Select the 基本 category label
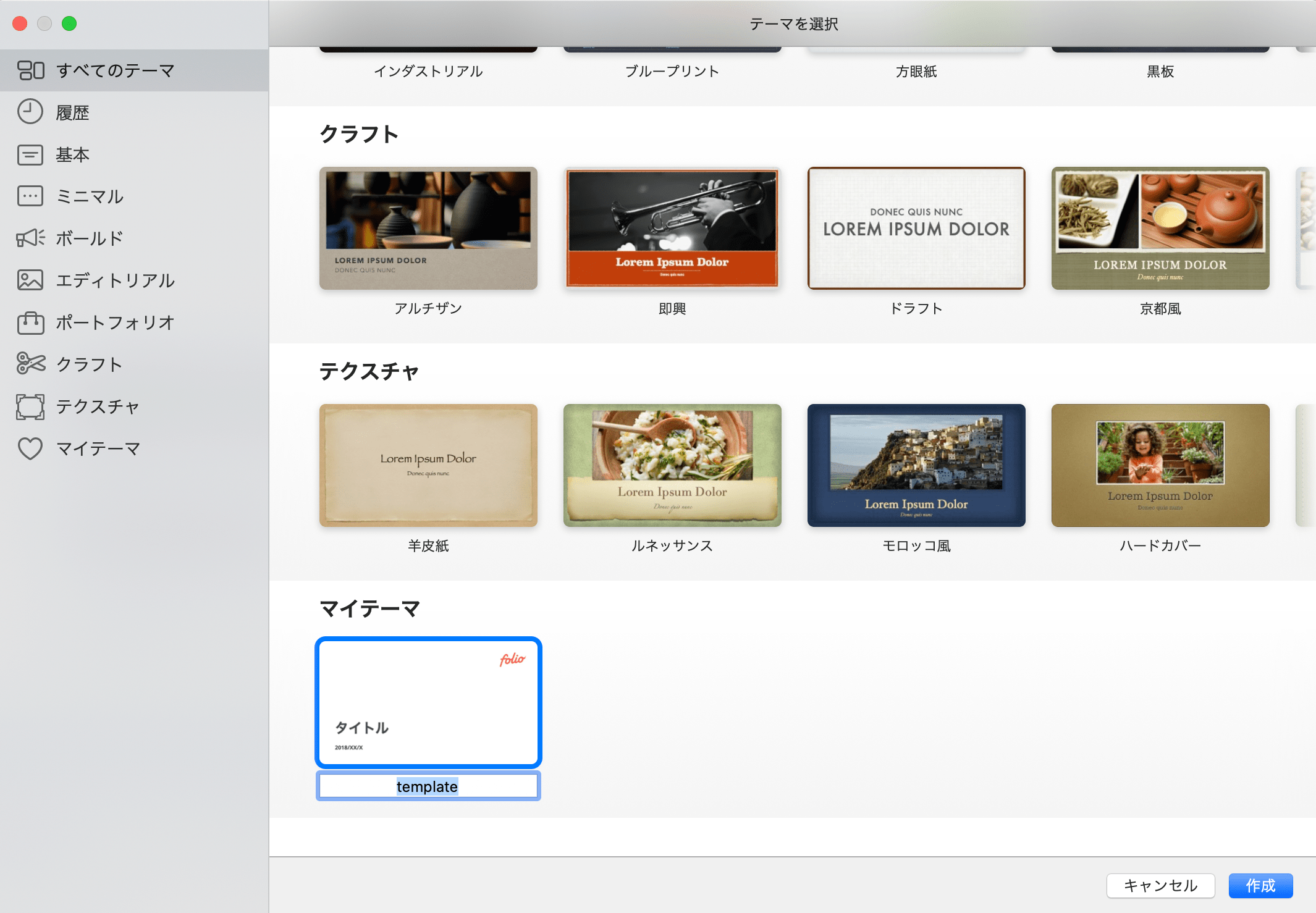Screen dimensions: 1316x913 click(73, 154)
